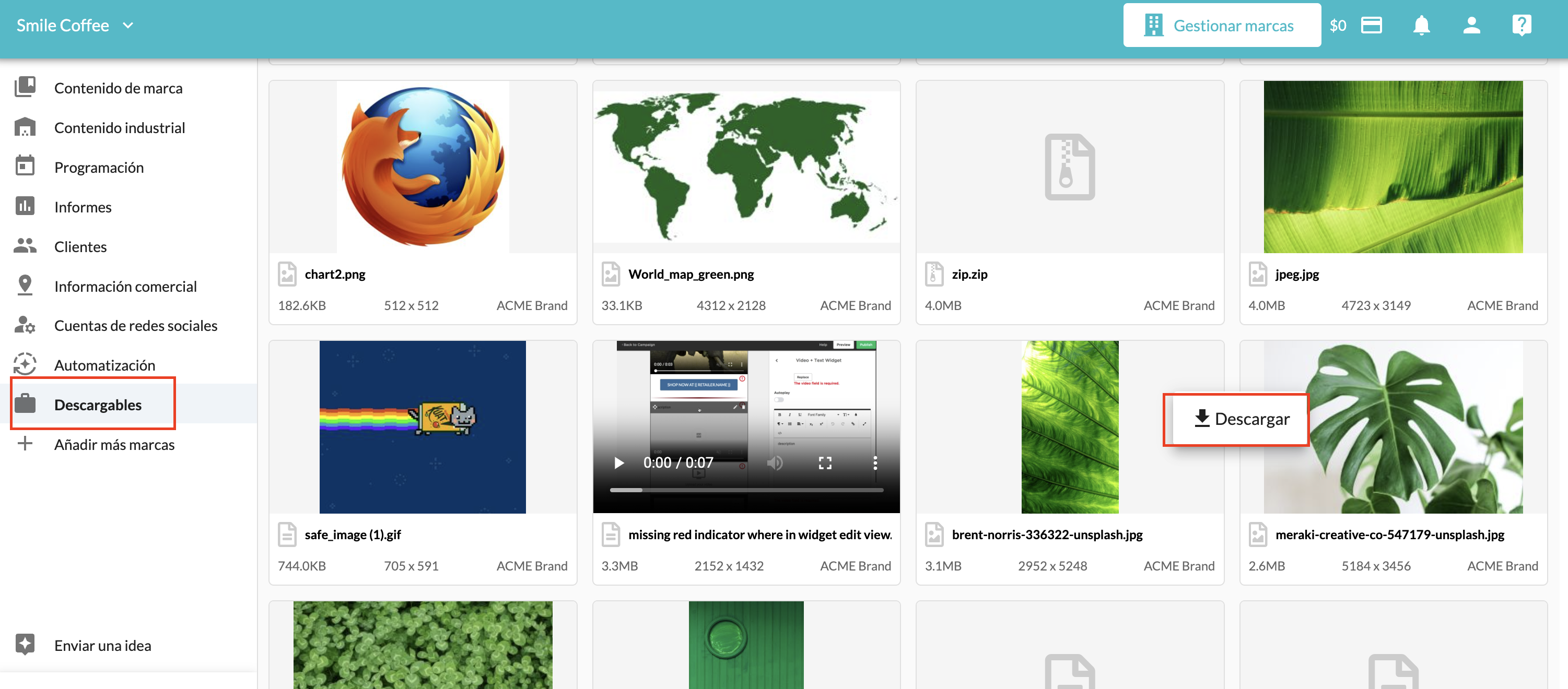
Task: Click the plus icon for adding brands
Action: pos(25,443)
